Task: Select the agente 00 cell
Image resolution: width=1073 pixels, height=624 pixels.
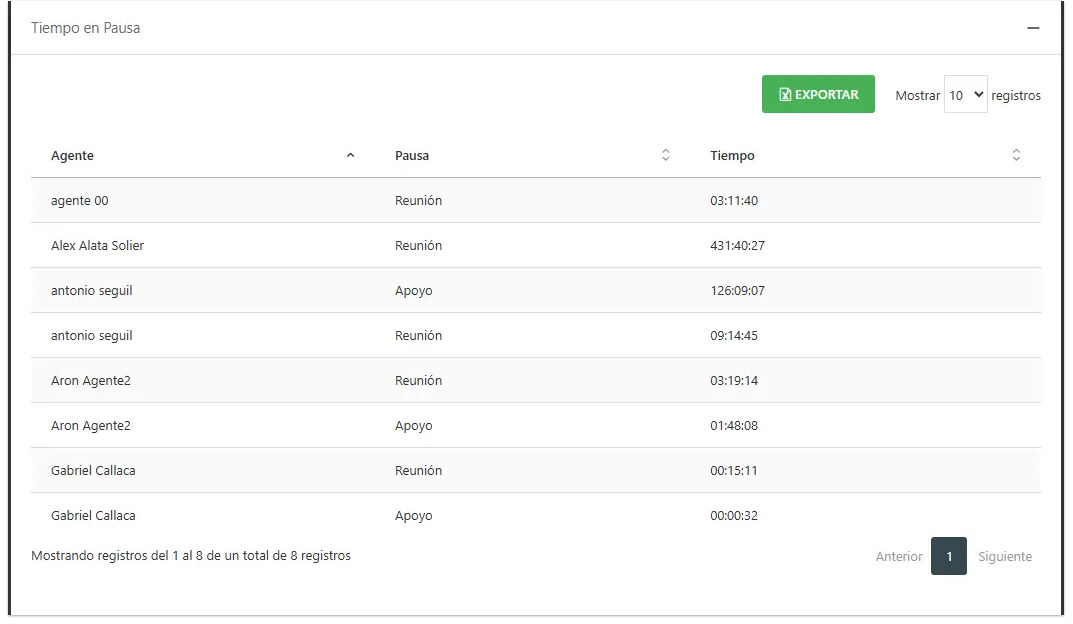Action: (79, 200)
